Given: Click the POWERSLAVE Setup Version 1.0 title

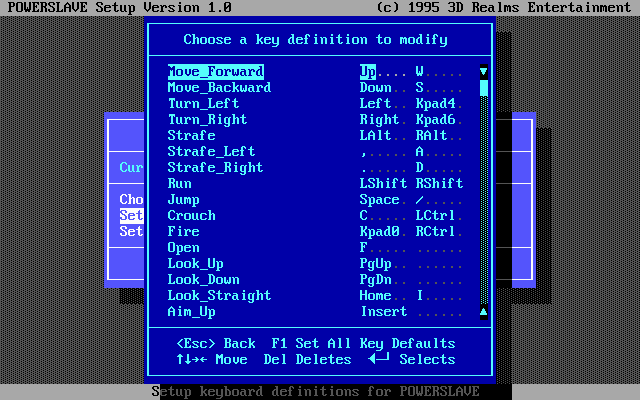Looking at the screenshot, I should pos(120,8).
